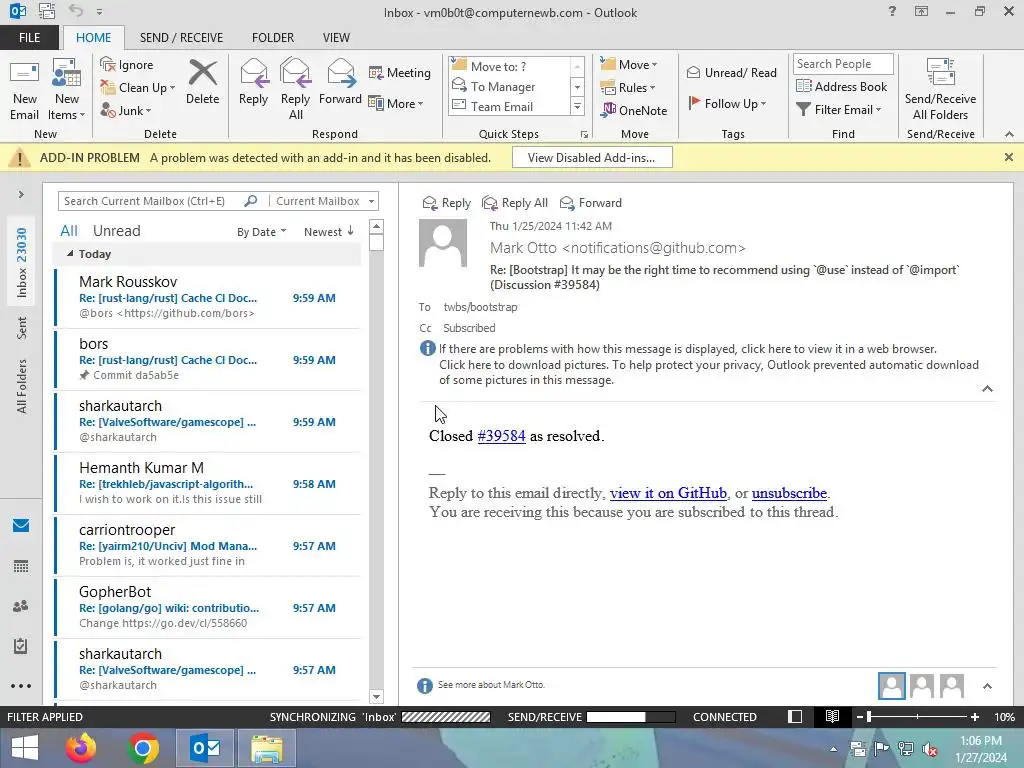The width and height of the screenshot is (1024, 768).
Task: Open more navigation options ellipsis
Action: [x=21, y=686]
